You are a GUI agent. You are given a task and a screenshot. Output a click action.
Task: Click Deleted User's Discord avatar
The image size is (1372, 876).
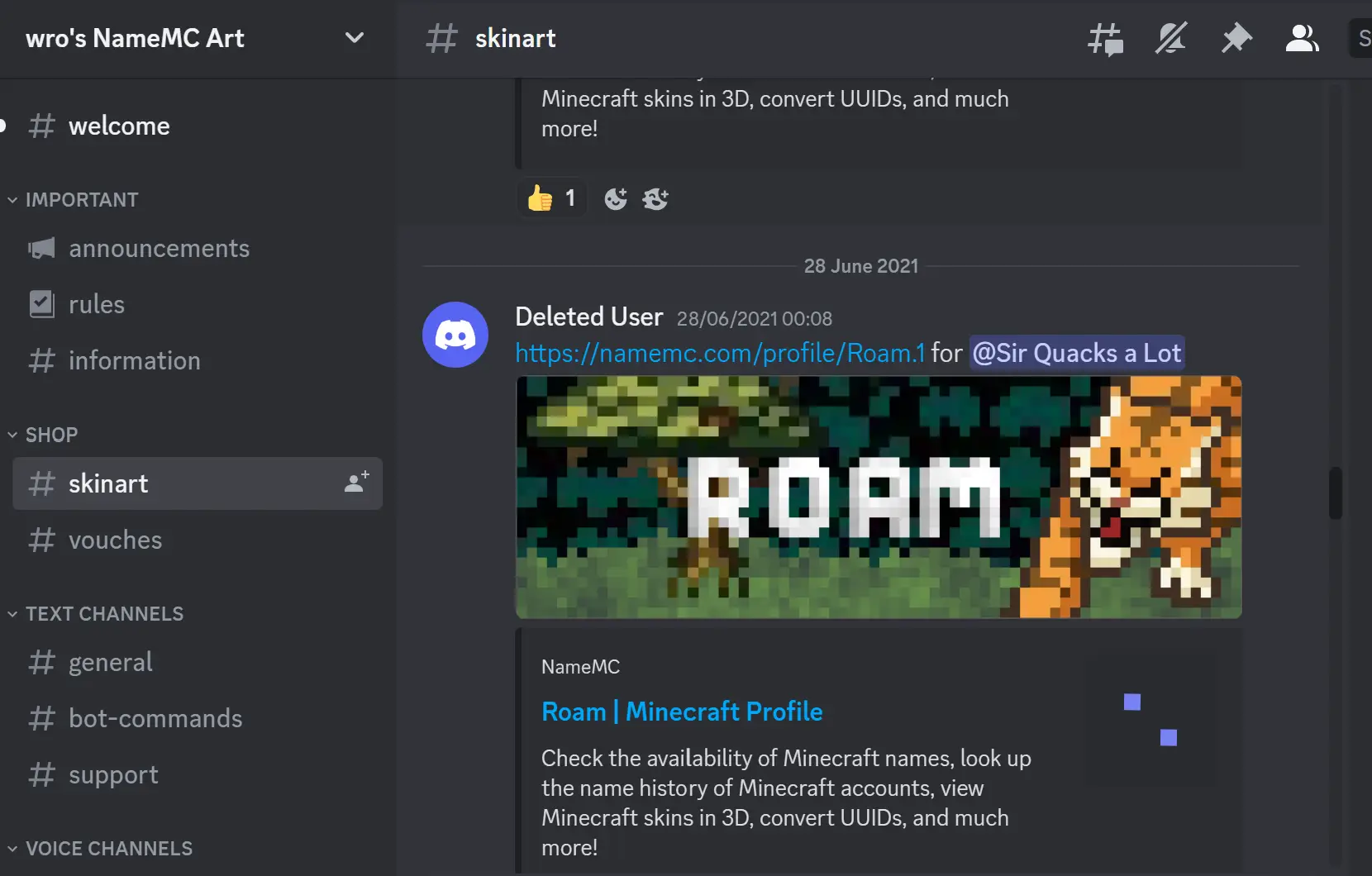(x=455, y=335)
